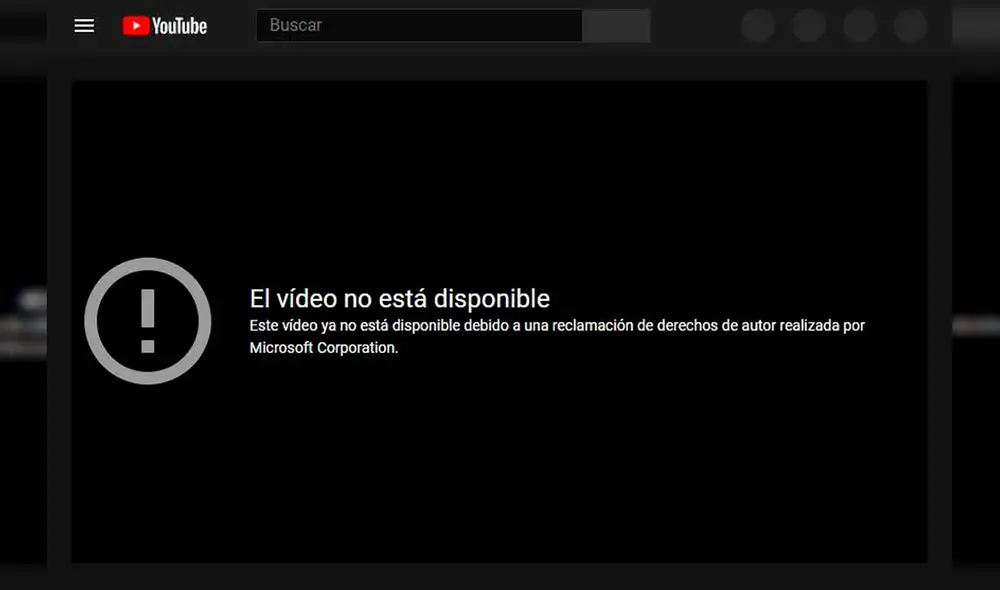Click the heading El vídeo no está disponible
The width and height of the screenshot is (1000, 590).
[x=399, y=298]
